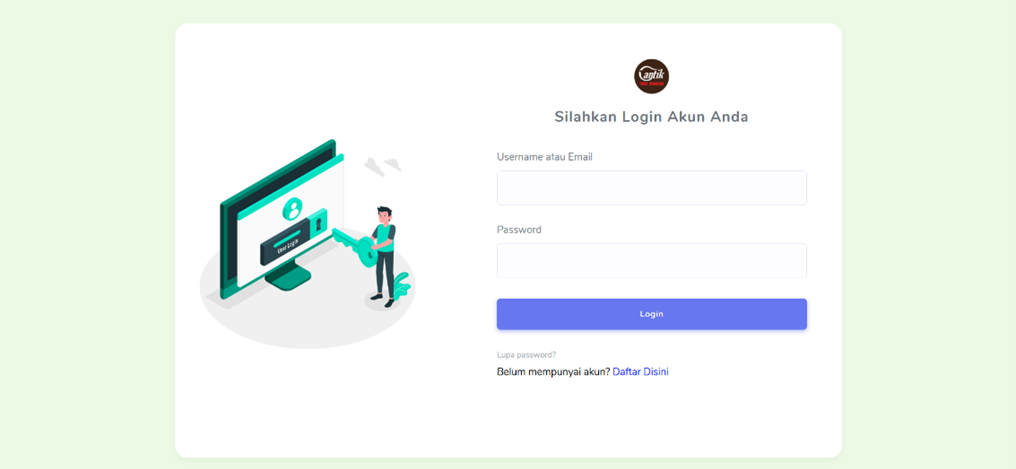Focus the Username atau Email field
The width and height of the screenshot is (1016, 469).
[x=651, y=188]
